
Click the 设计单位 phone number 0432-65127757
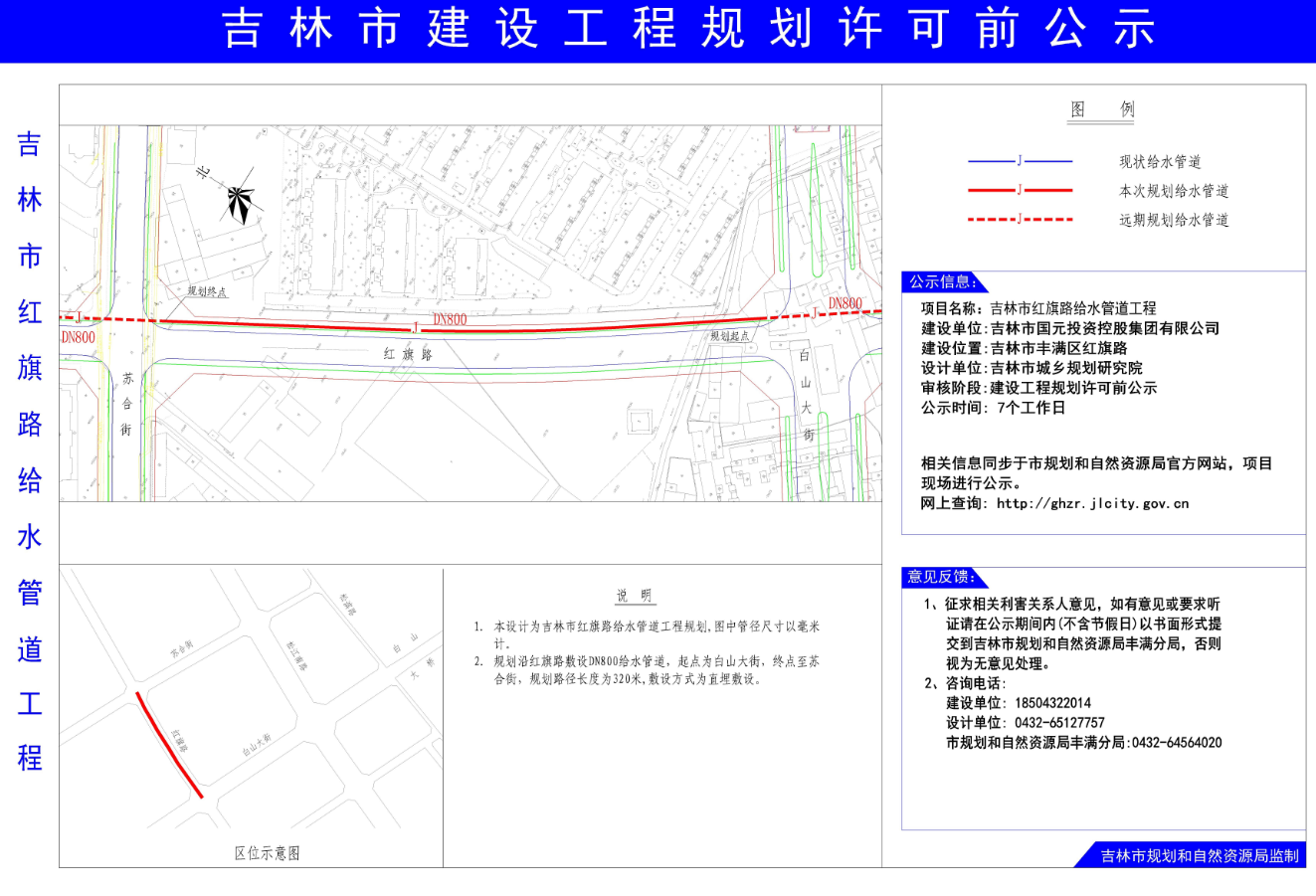pos(1059,723)
